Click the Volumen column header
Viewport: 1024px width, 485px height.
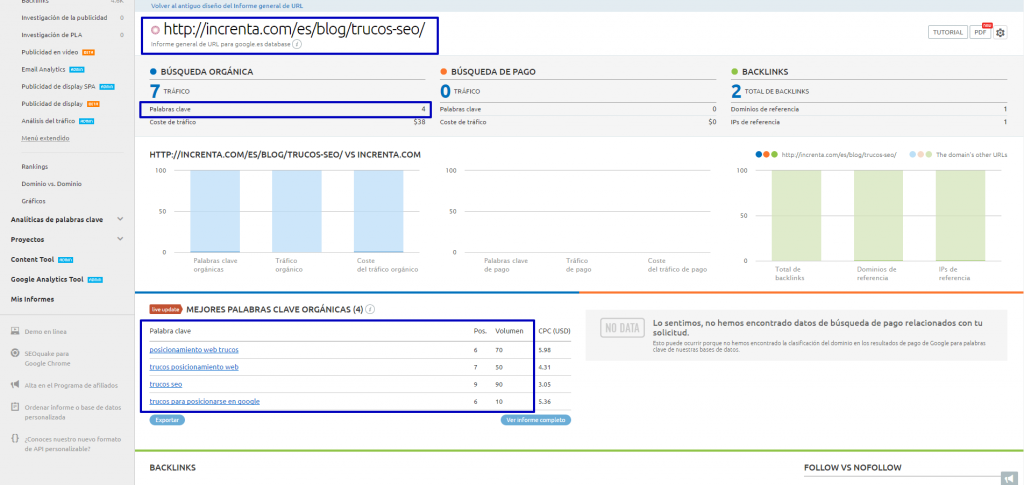pos(509,332)
